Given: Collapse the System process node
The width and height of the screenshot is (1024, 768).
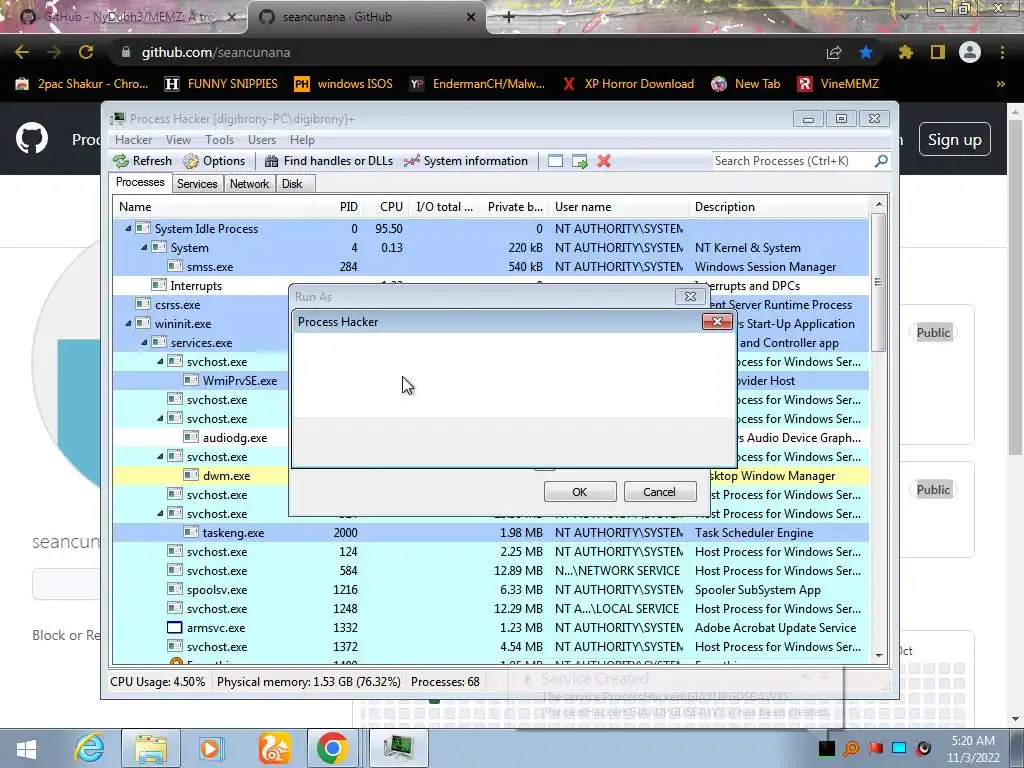Looking at the screenshot, I should pyautogui.click(x=144, y=248).
